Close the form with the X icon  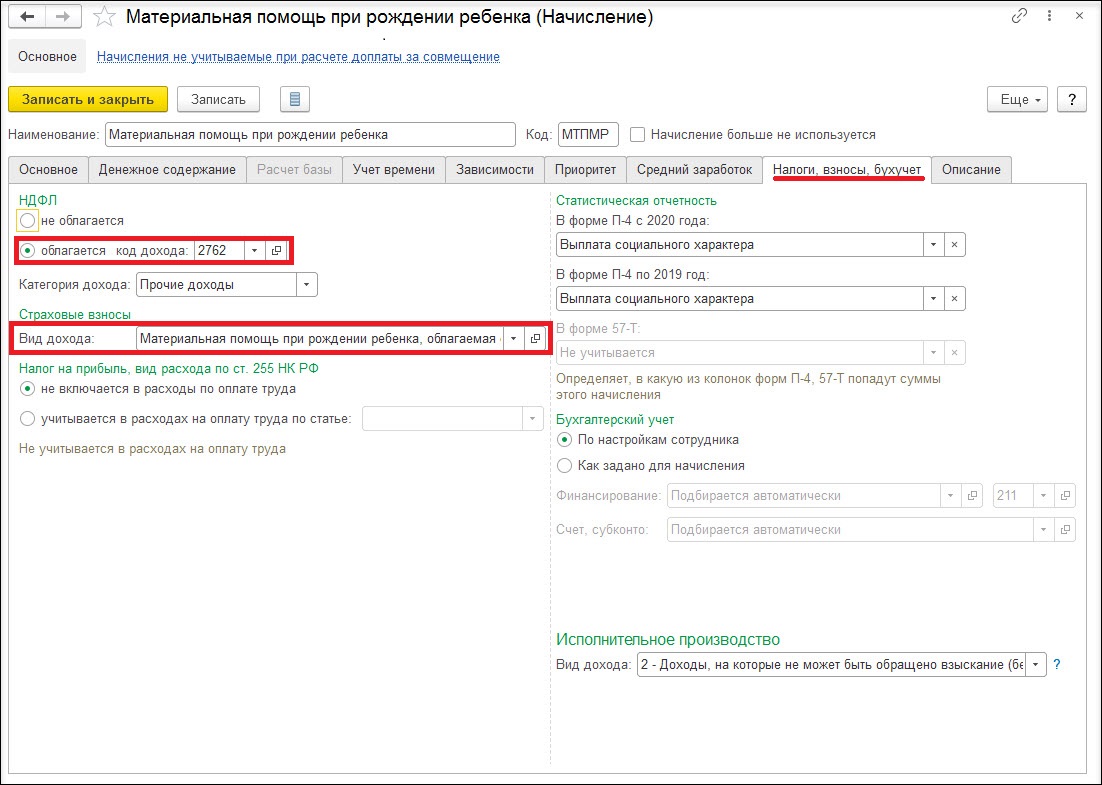pyautogui.click(x=1080, y=16)
